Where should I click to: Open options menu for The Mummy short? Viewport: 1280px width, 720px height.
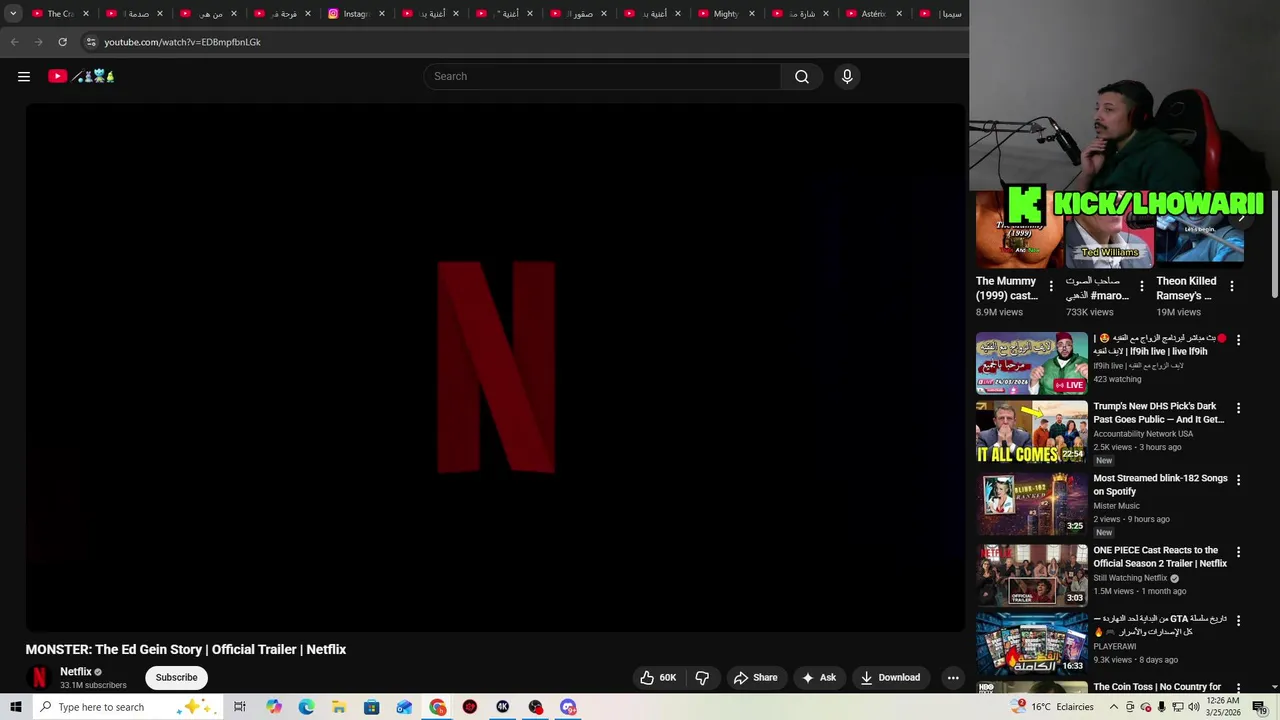(1050, 286)
